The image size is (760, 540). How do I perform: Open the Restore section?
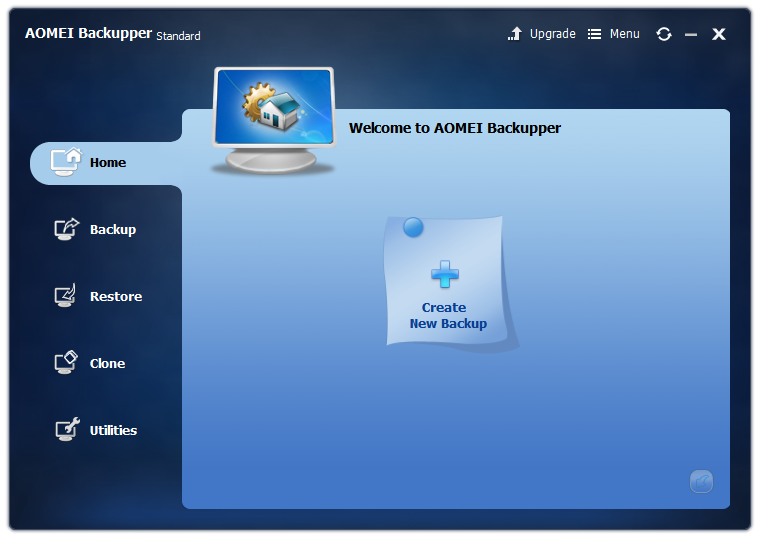pyautogui.click(x=98, y=296)
